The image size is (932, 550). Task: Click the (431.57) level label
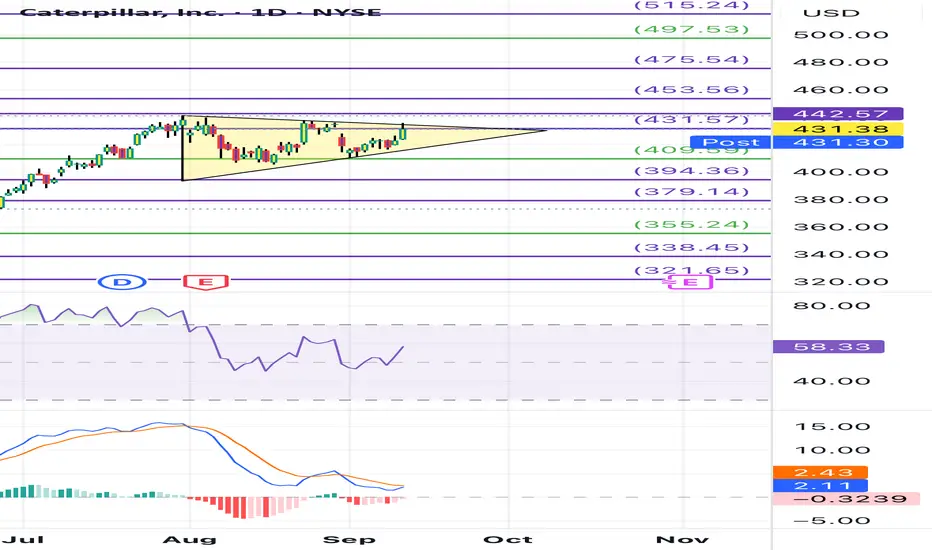691,120
